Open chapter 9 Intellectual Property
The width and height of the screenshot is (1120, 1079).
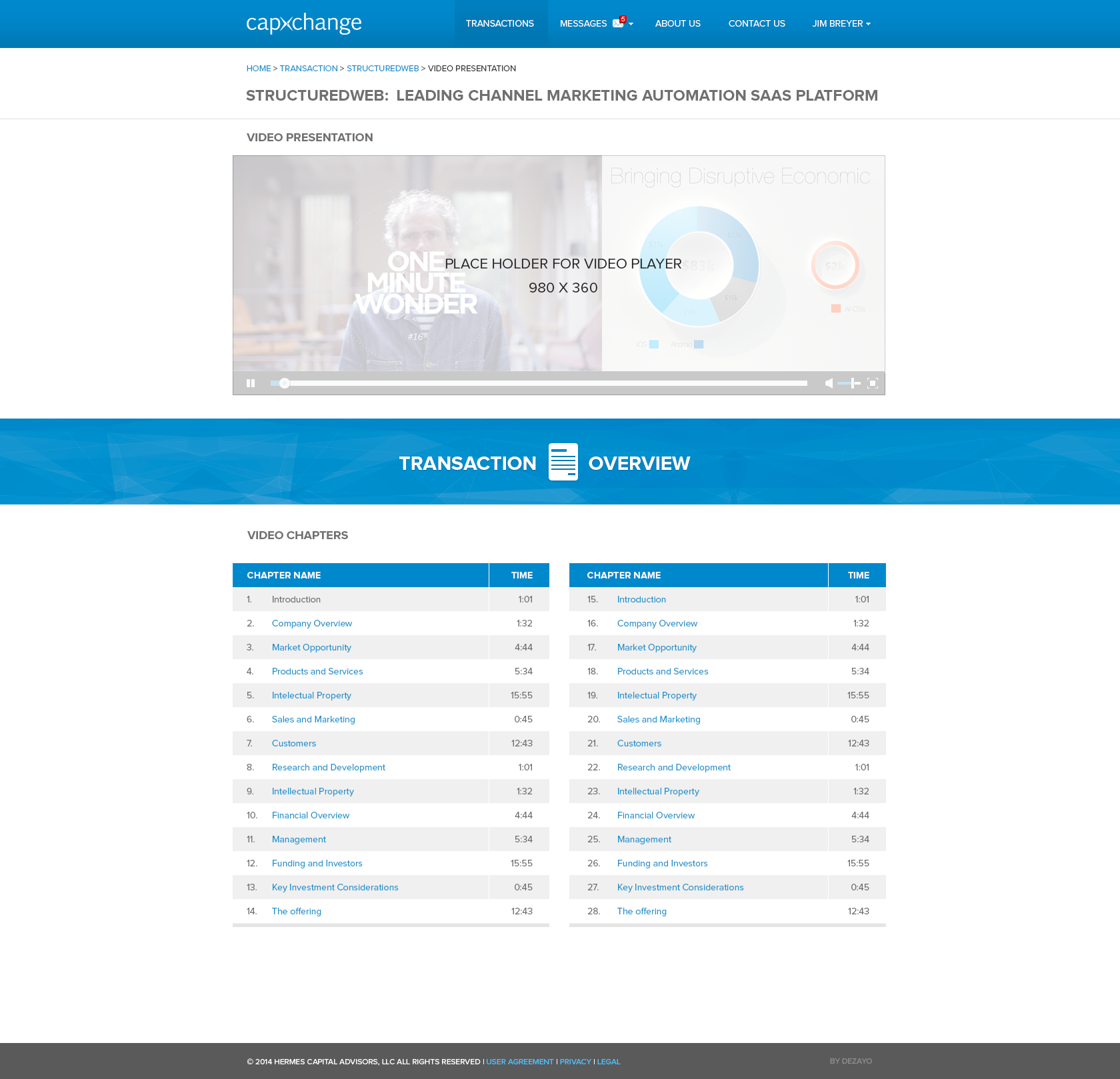click(x=313, y=791)
